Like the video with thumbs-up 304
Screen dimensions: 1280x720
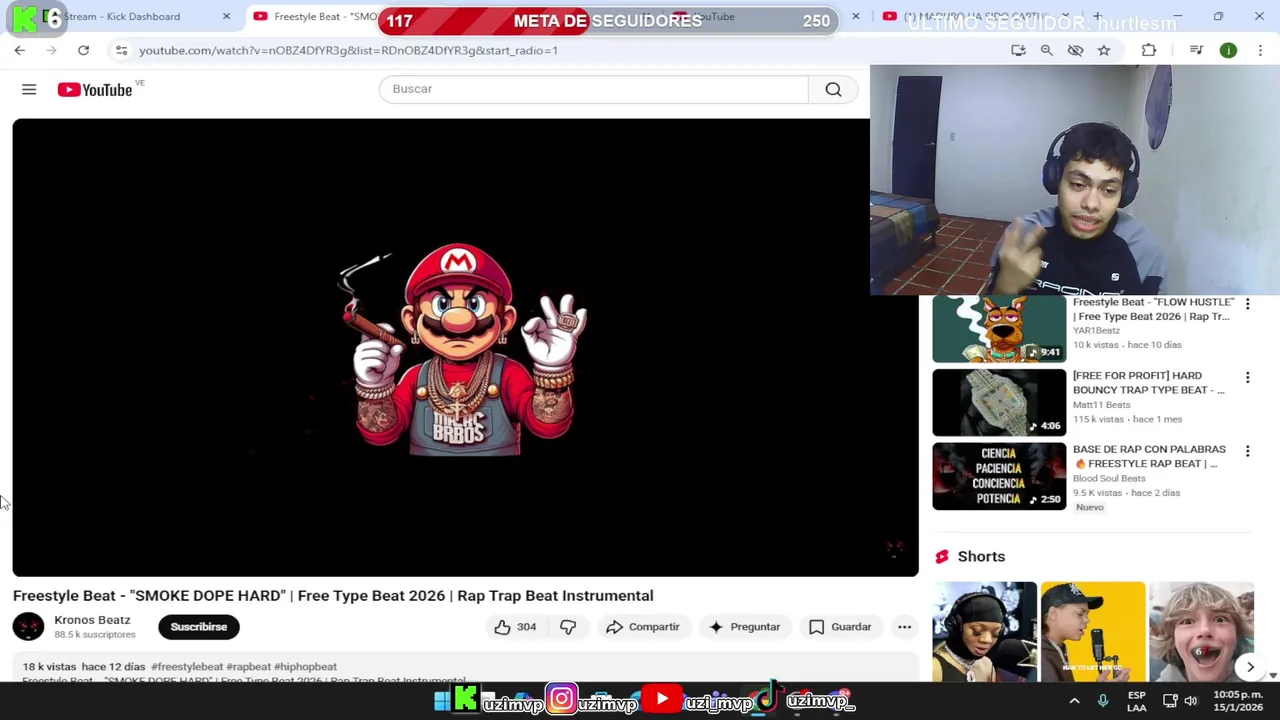(x=515, y=627)
